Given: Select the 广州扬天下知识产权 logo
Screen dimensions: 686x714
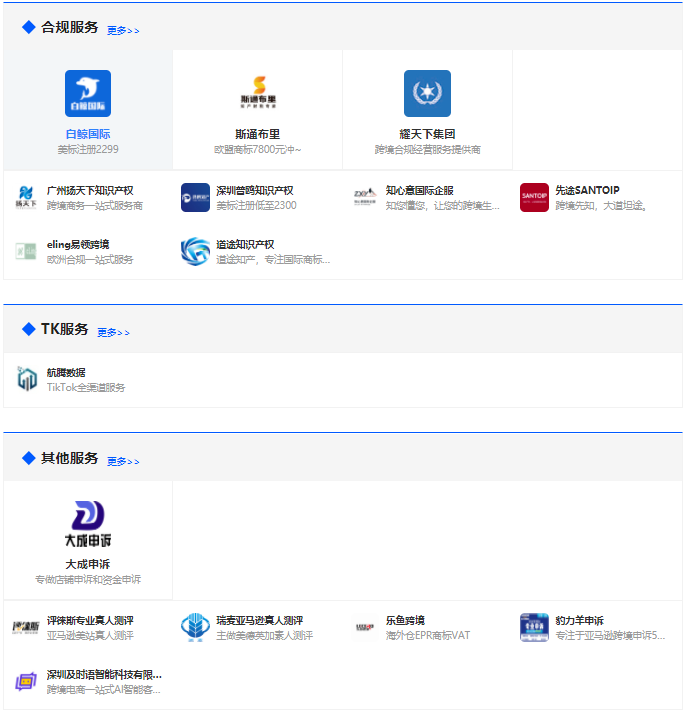Looking at the screenshot, I should [x=26, y=198].
